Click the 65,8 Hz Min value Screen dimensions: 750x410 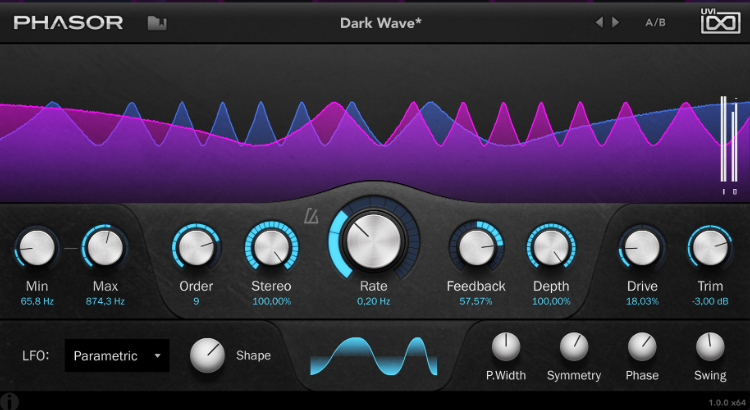click(37, 301)
